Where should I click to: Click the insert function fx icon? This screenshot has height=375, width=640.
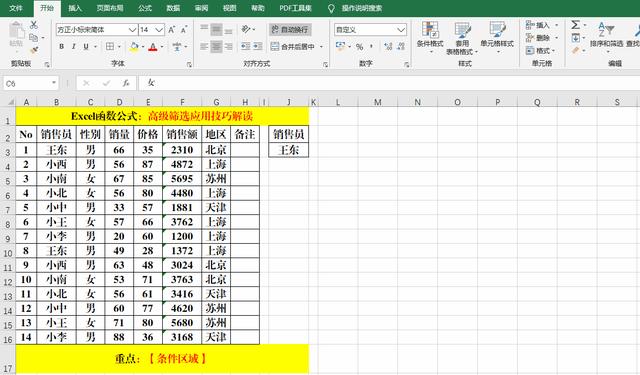pos(126,83)
